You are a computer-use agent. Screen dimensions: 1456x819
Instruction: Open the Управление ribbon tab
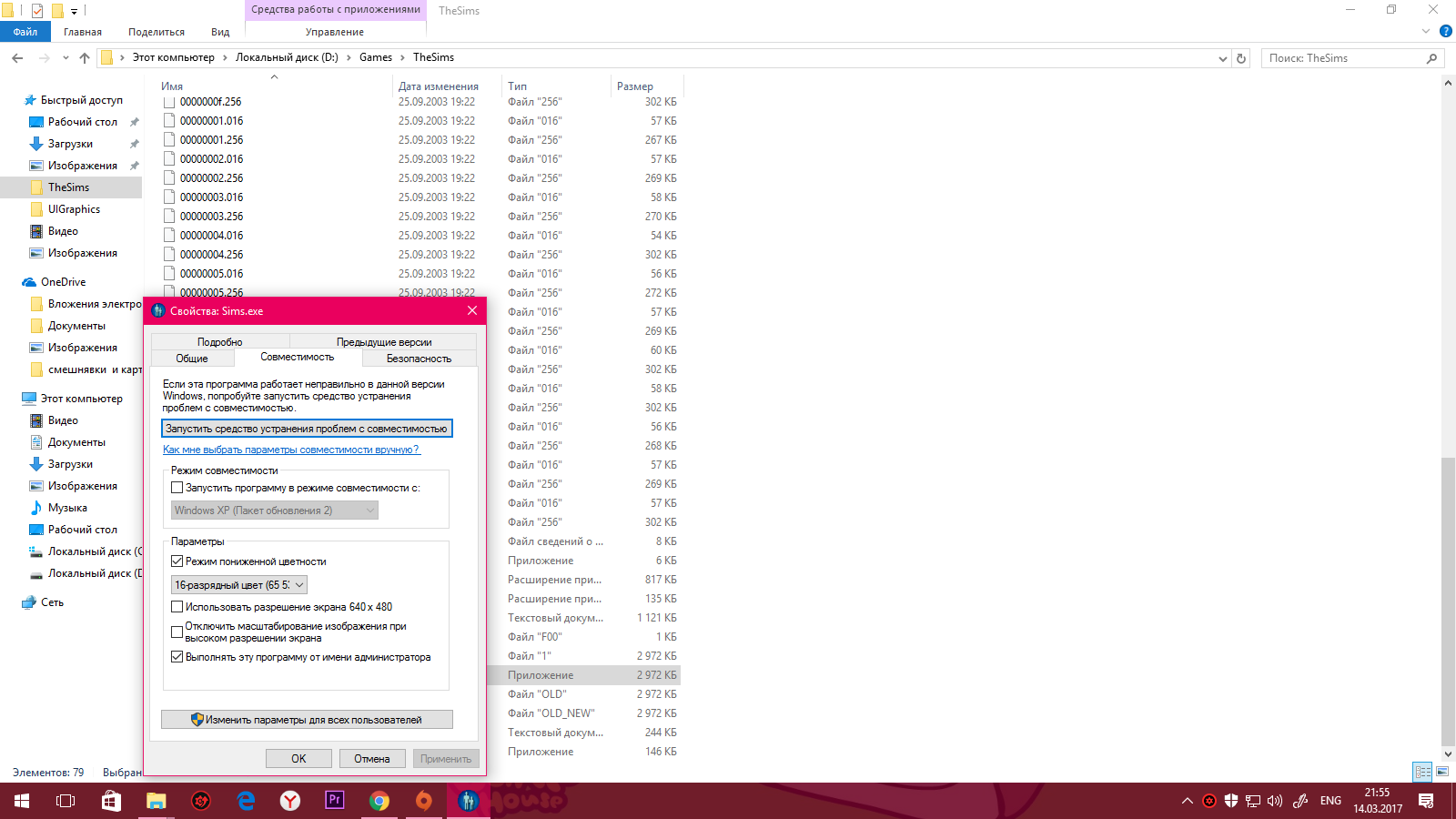tap(335, 32)
